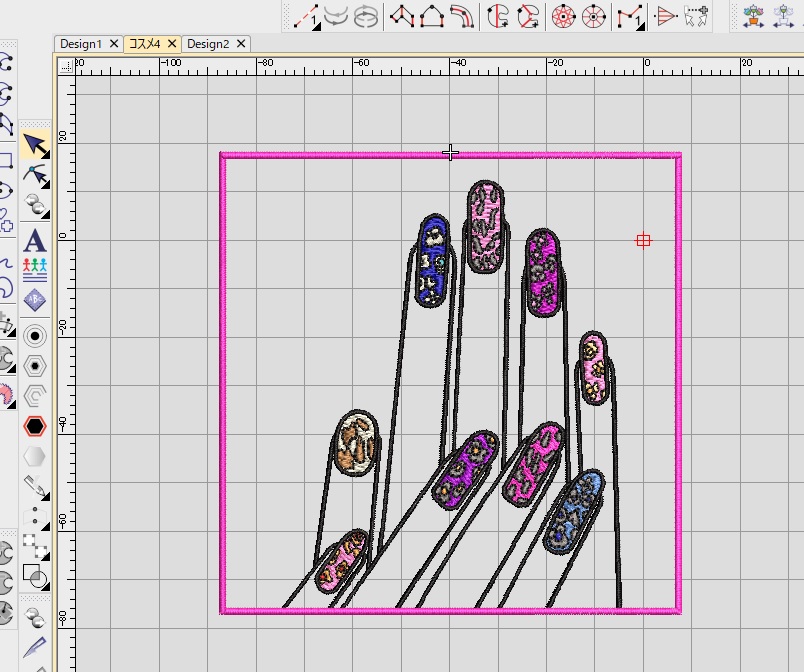Select the magenta square border object

tap(450, 155)
